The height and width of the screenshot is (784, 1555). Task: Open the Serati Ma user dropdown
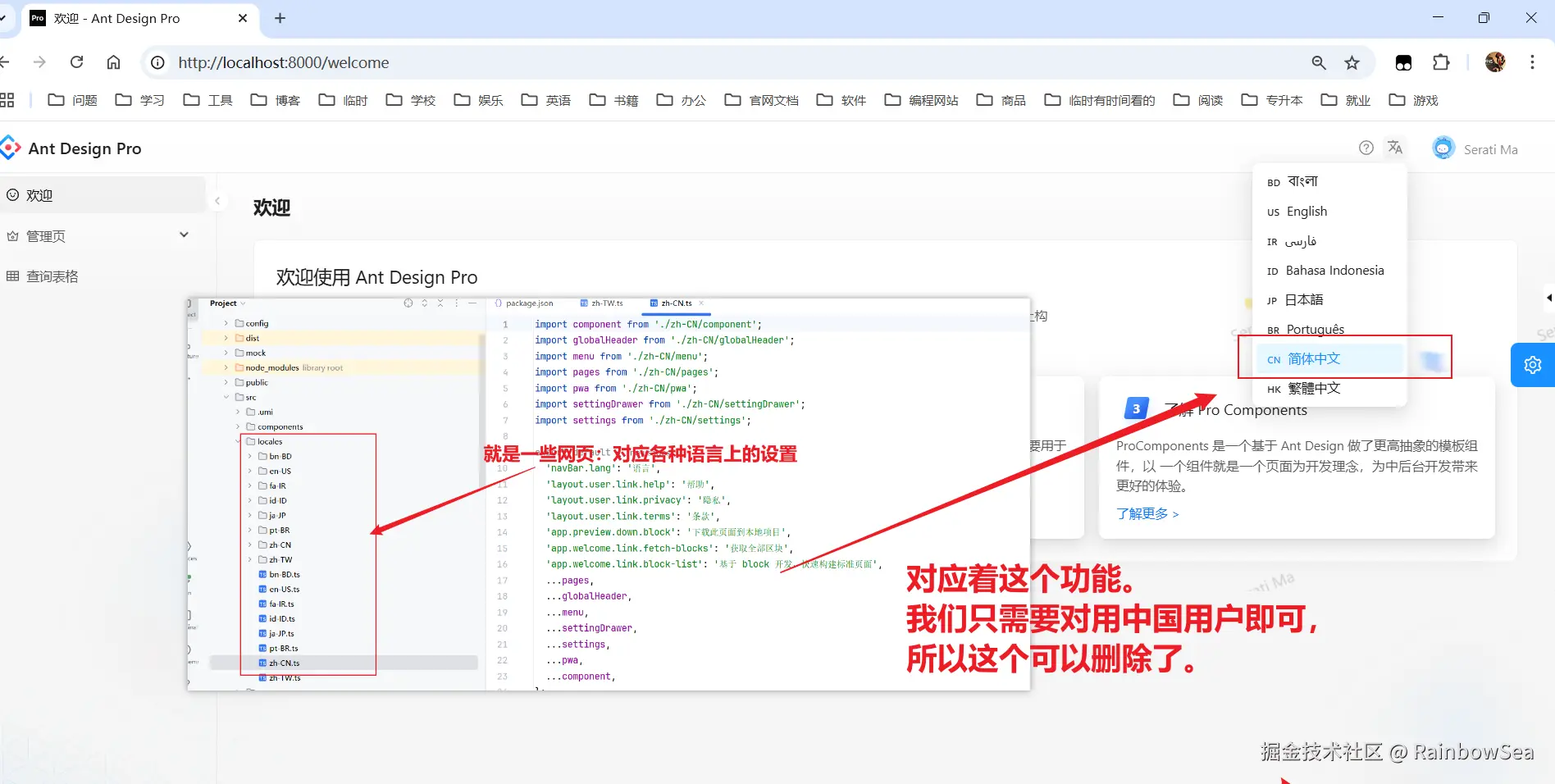(x=1475, y=148)
